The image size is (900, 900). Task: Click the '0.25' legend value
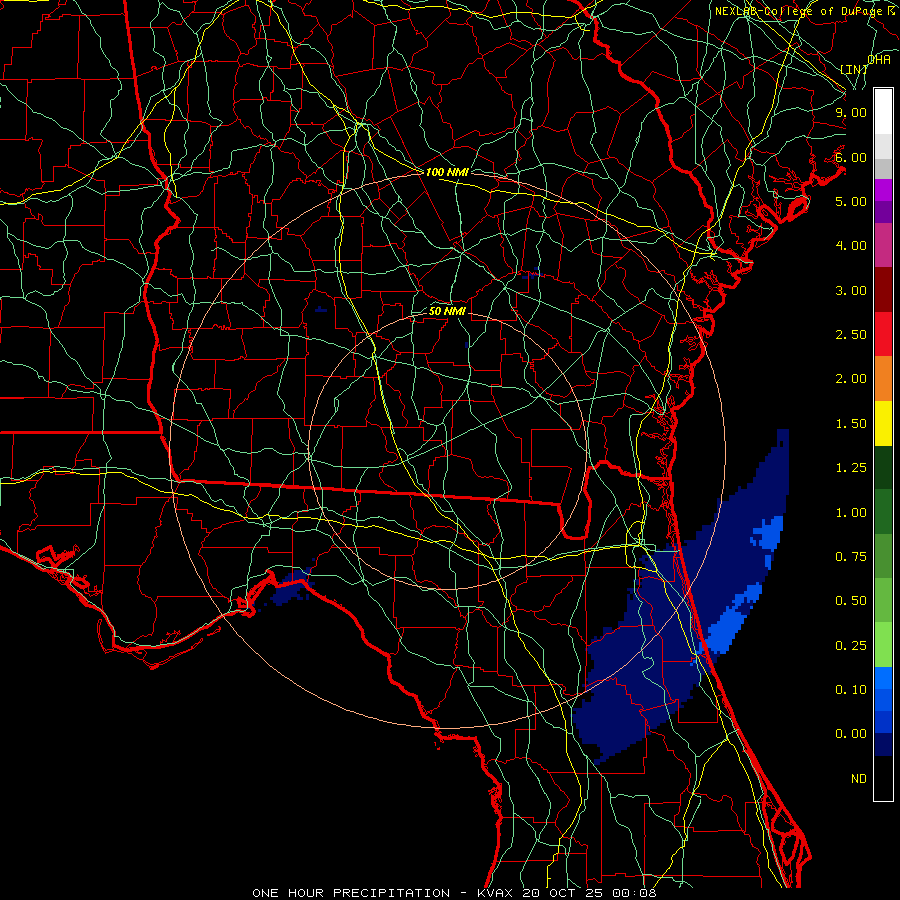851,646
